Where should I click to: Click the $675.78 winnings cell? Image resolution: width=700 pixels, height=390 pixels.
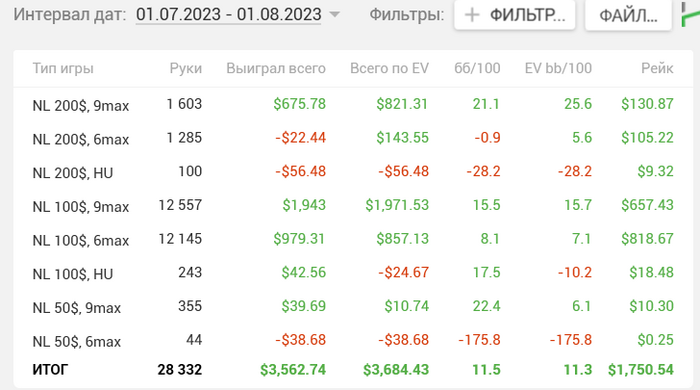point(300,104)
